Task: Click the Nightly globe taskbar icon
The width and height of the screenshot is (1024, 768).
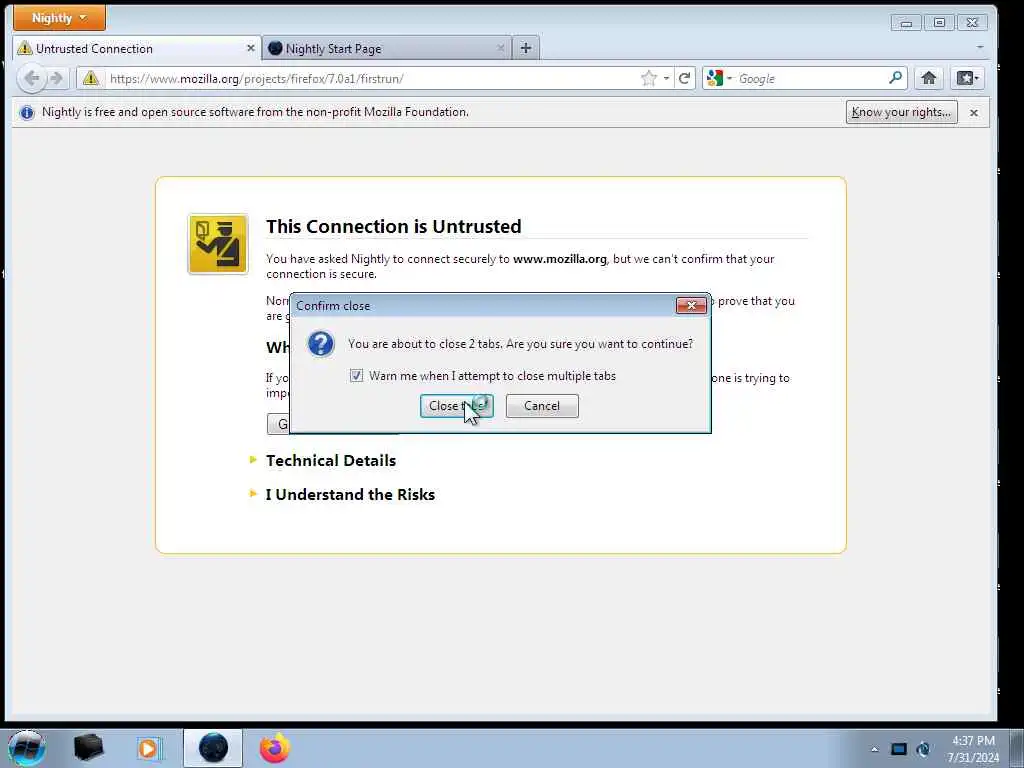Action: [x=213, y=748]
